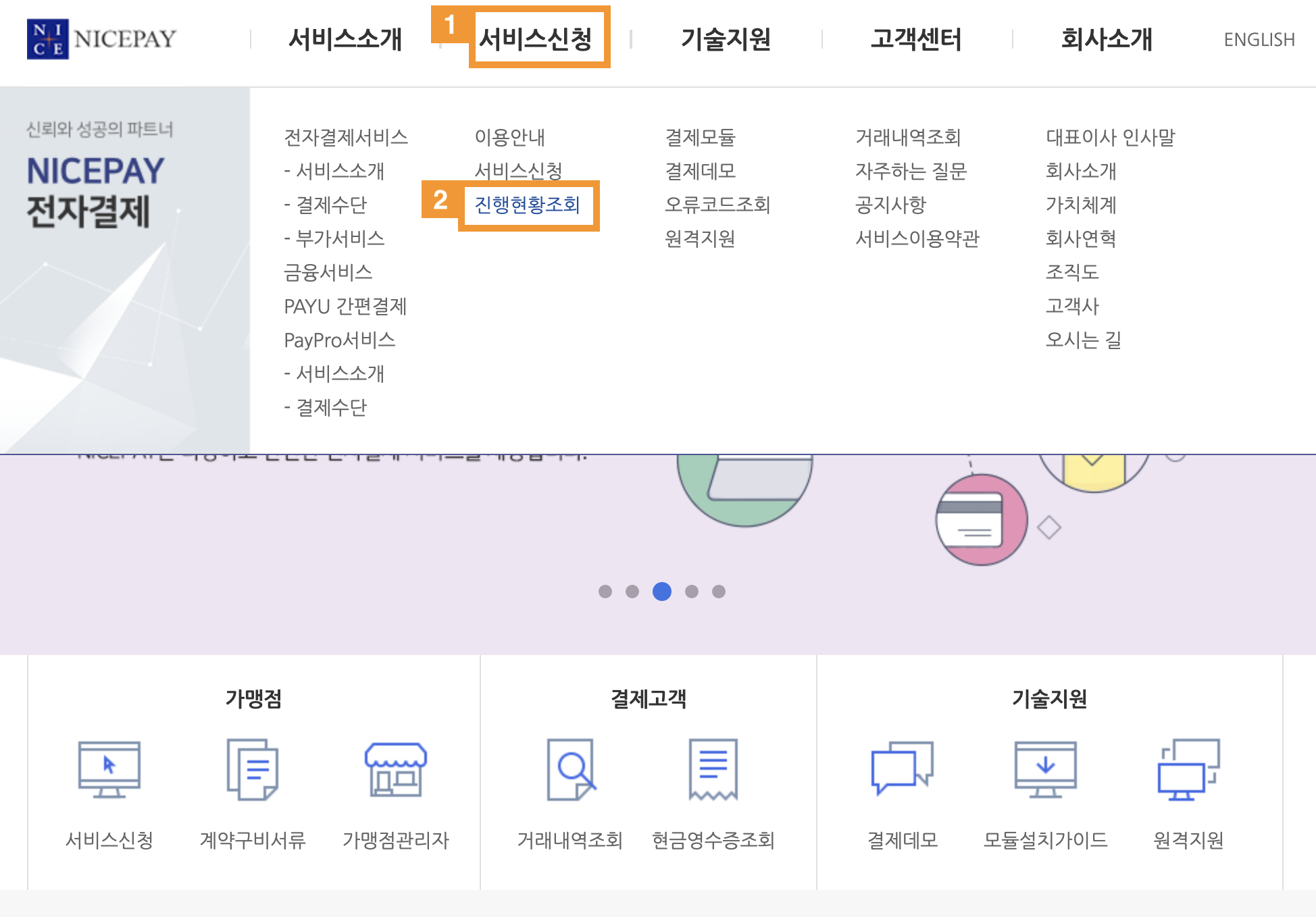Select 거래내역조회 in dropdown submenu
Image resolution: width=1316 pixels, height=917 pixels.
tap(909, 137)
